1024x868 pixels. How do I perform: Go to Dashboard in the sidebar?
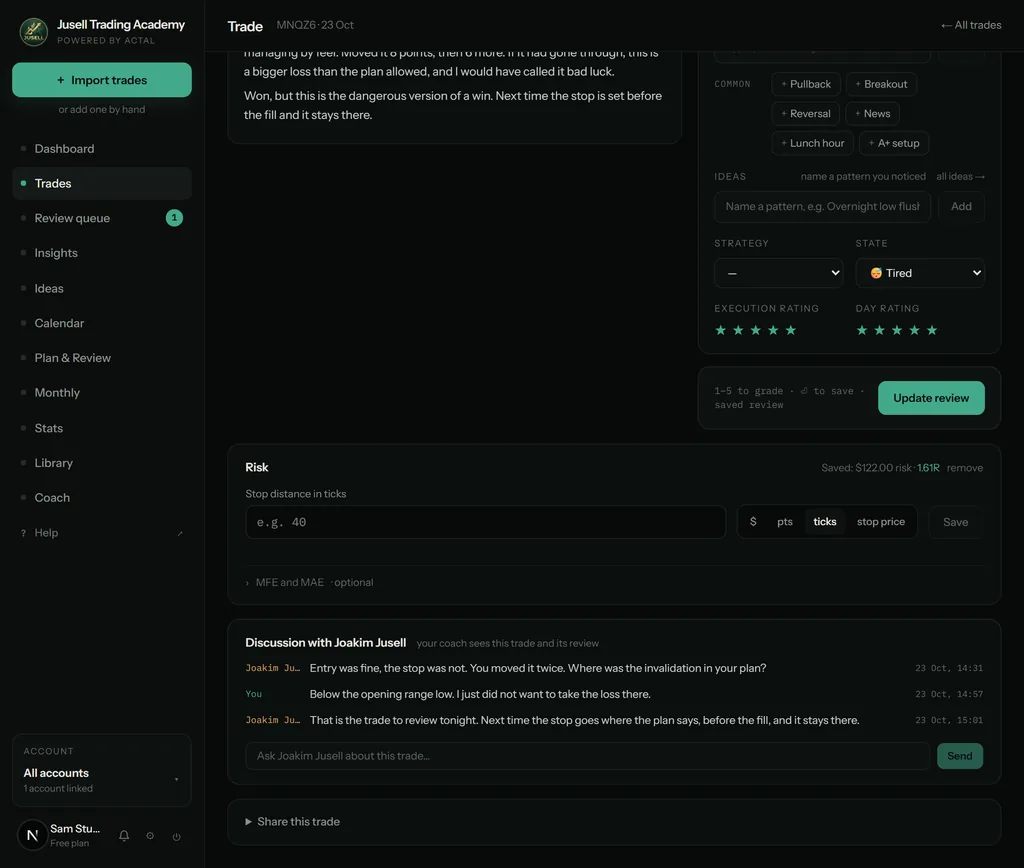point(102,149)
